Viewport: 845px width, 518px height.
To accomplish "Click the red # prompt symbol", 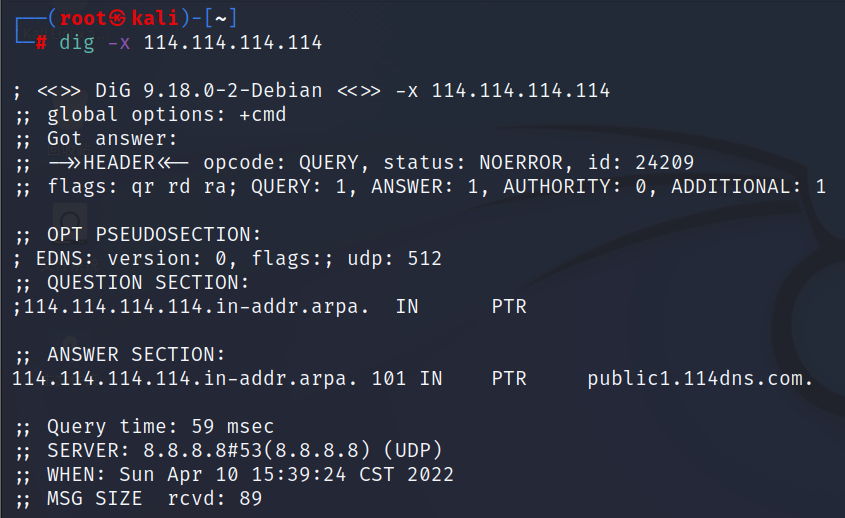I will pos(41,43).
